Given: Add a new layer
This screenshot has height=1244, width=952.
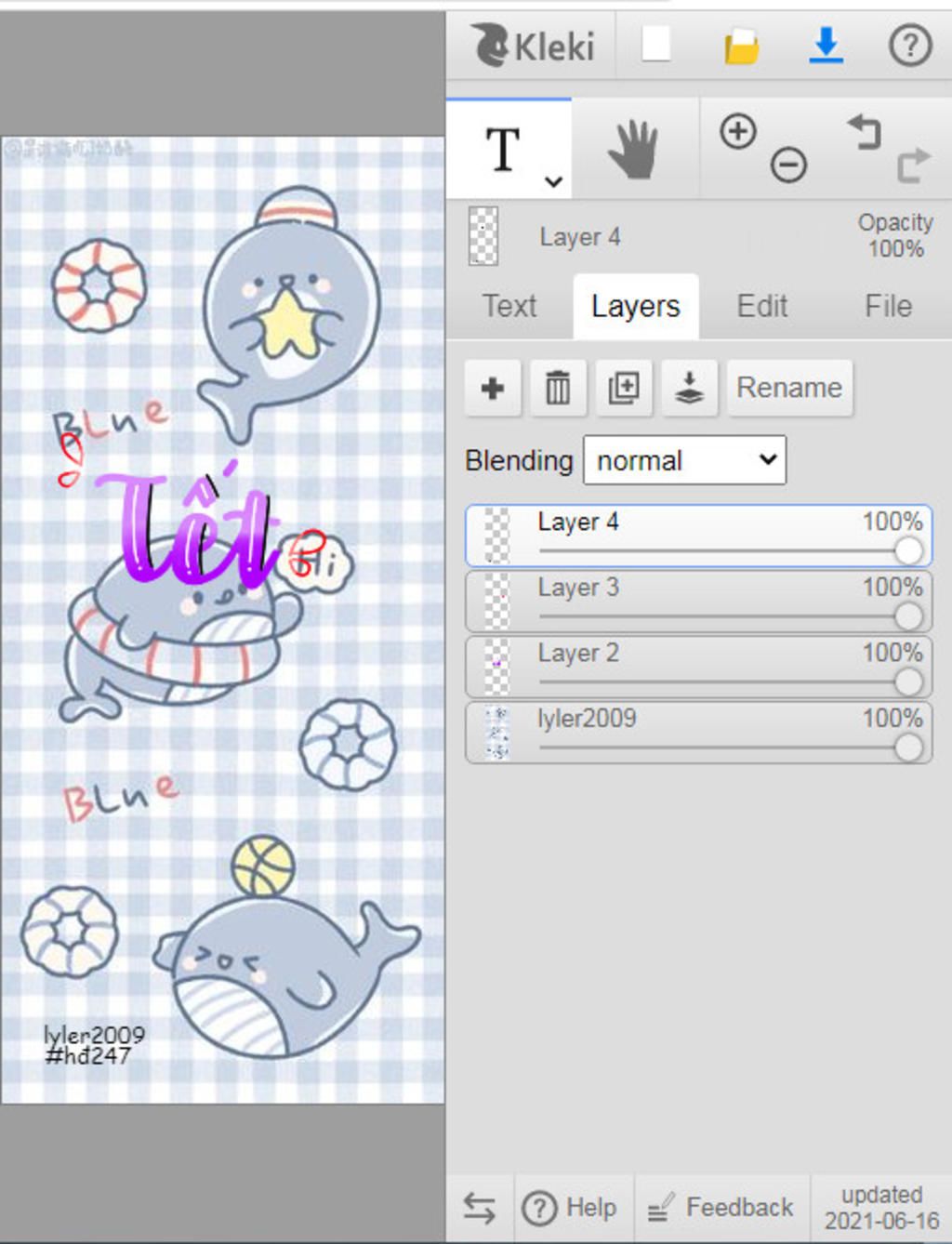Looking at the screenshot, I should point(493,388).
